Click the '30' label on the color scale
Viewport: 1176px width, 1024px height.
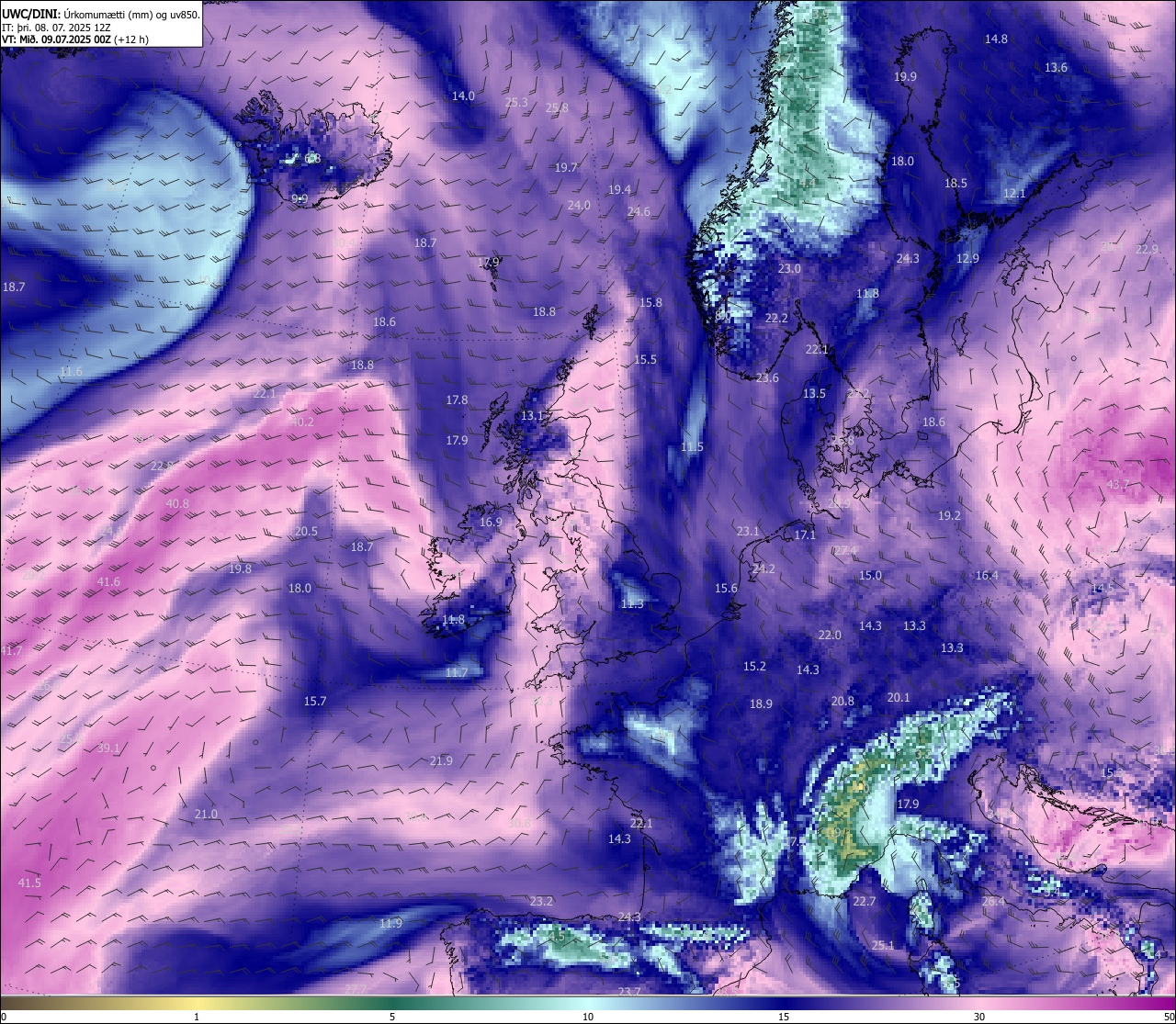(979, 1017)
